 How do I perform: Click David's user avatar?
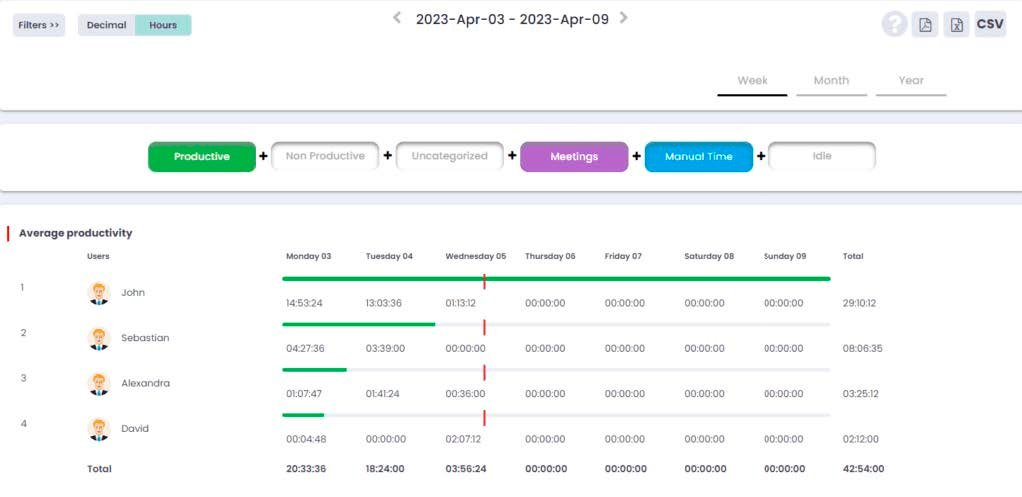tap(99, 429)
